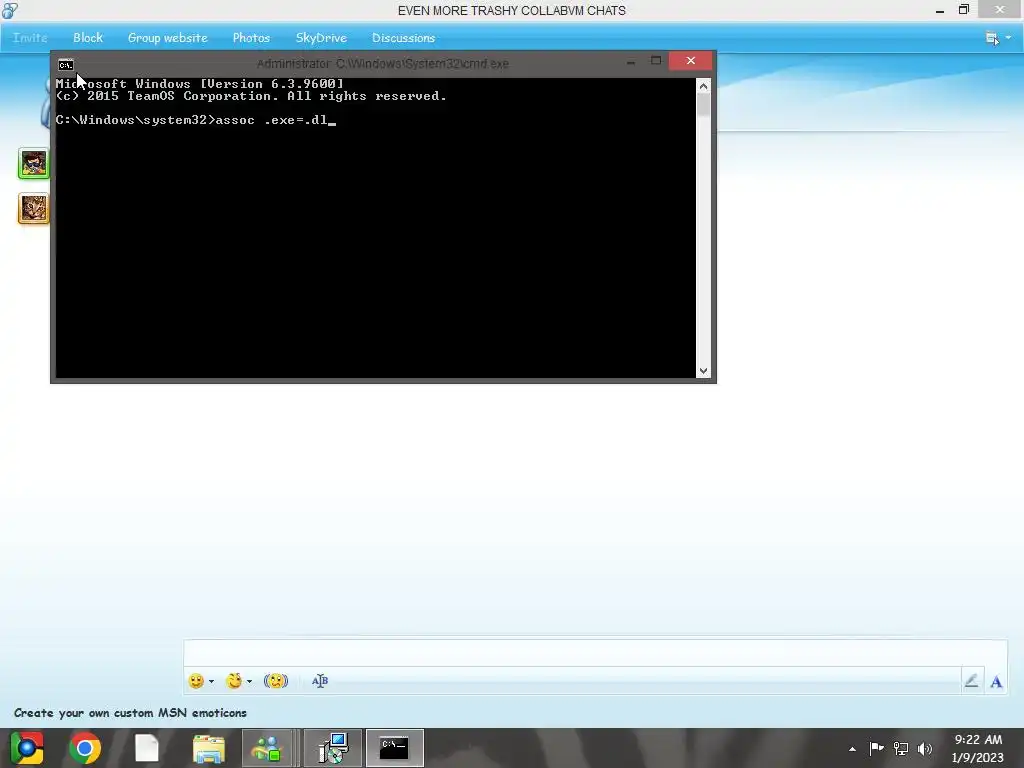Switch to Command Prompt taskbar button
1024x768 pixels.
[x=394, y=748]
